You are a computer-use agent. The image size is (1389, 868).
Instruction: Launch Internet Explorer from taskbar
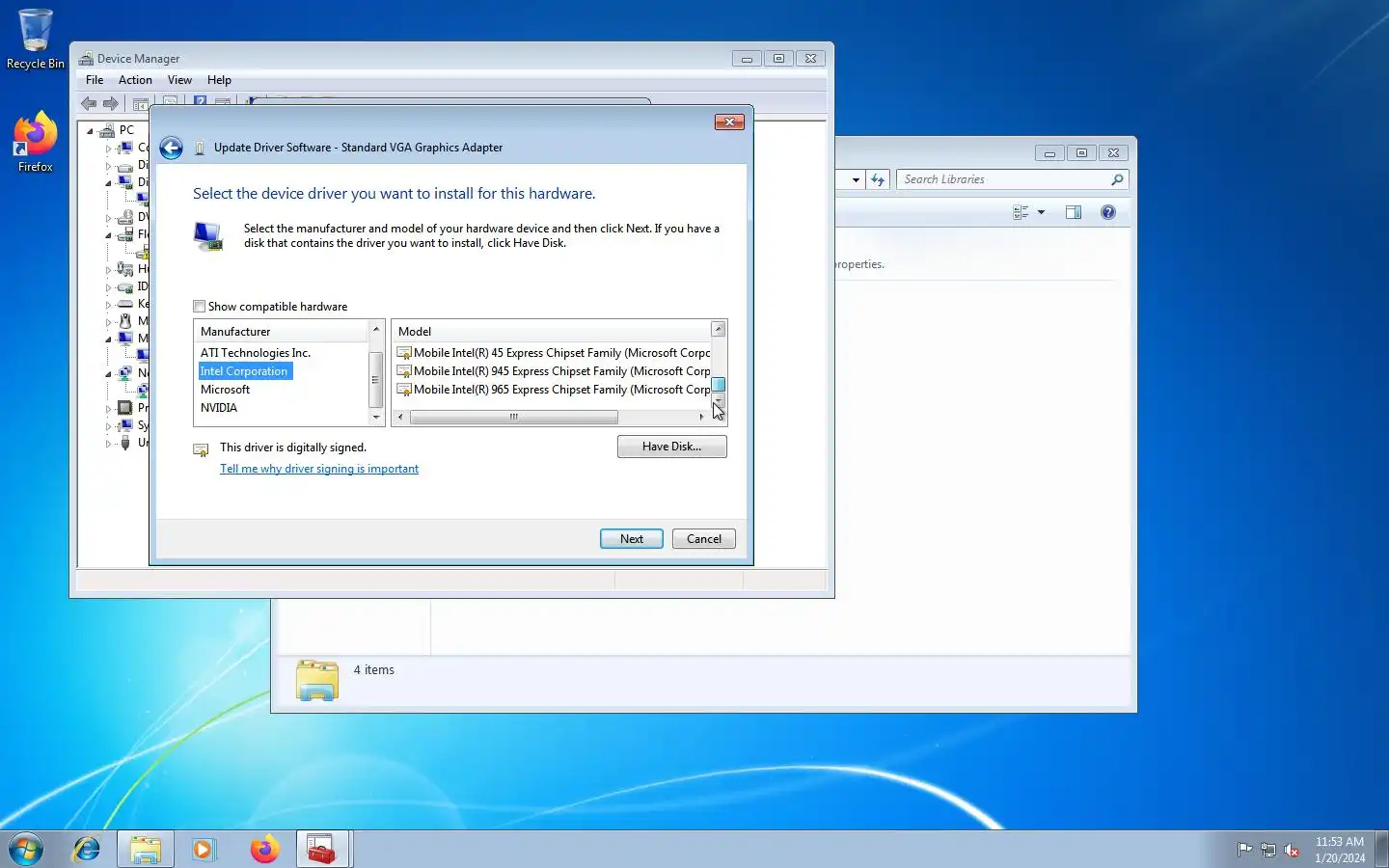coord(87,850)
